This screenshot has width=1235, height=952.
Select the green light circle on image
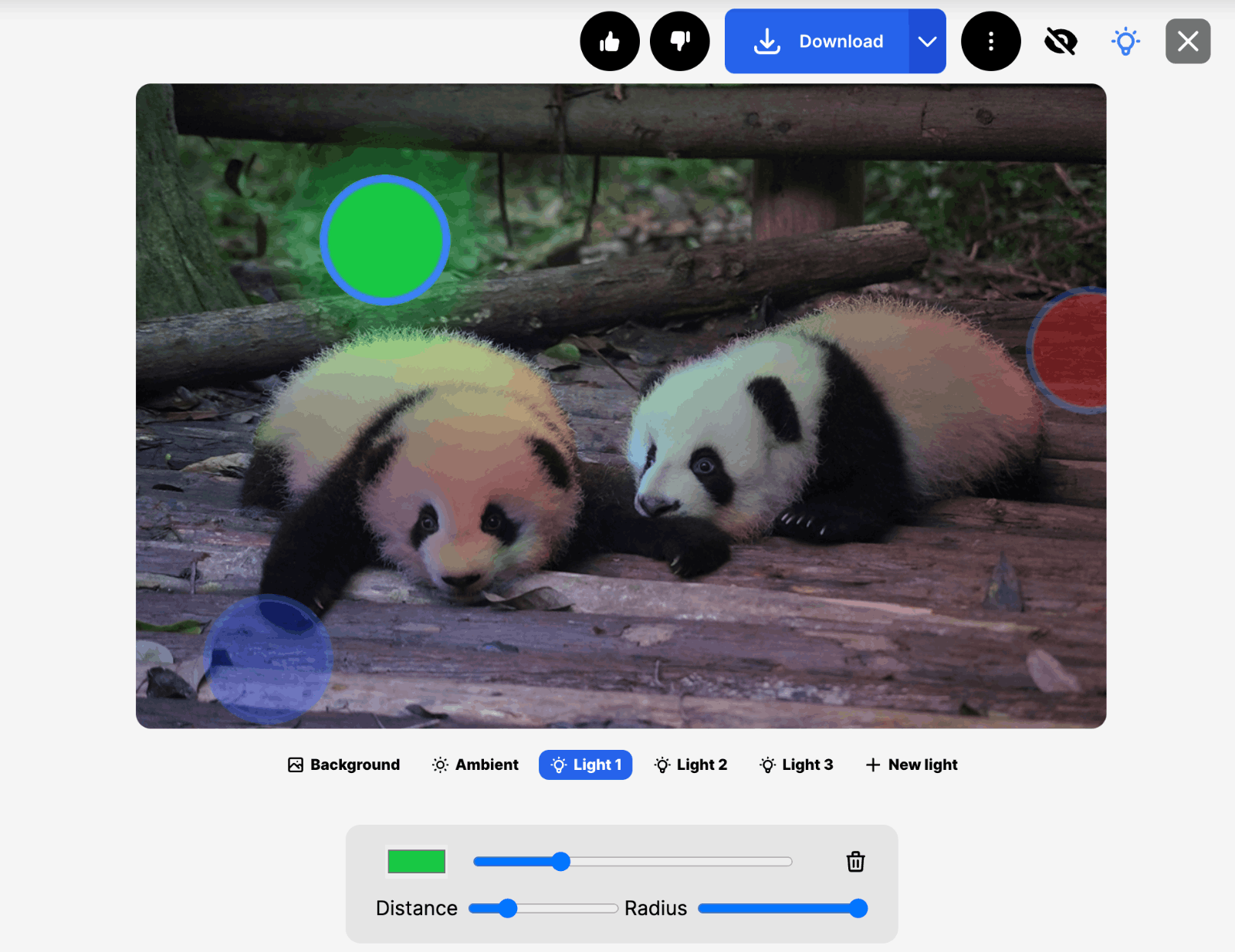384,240
